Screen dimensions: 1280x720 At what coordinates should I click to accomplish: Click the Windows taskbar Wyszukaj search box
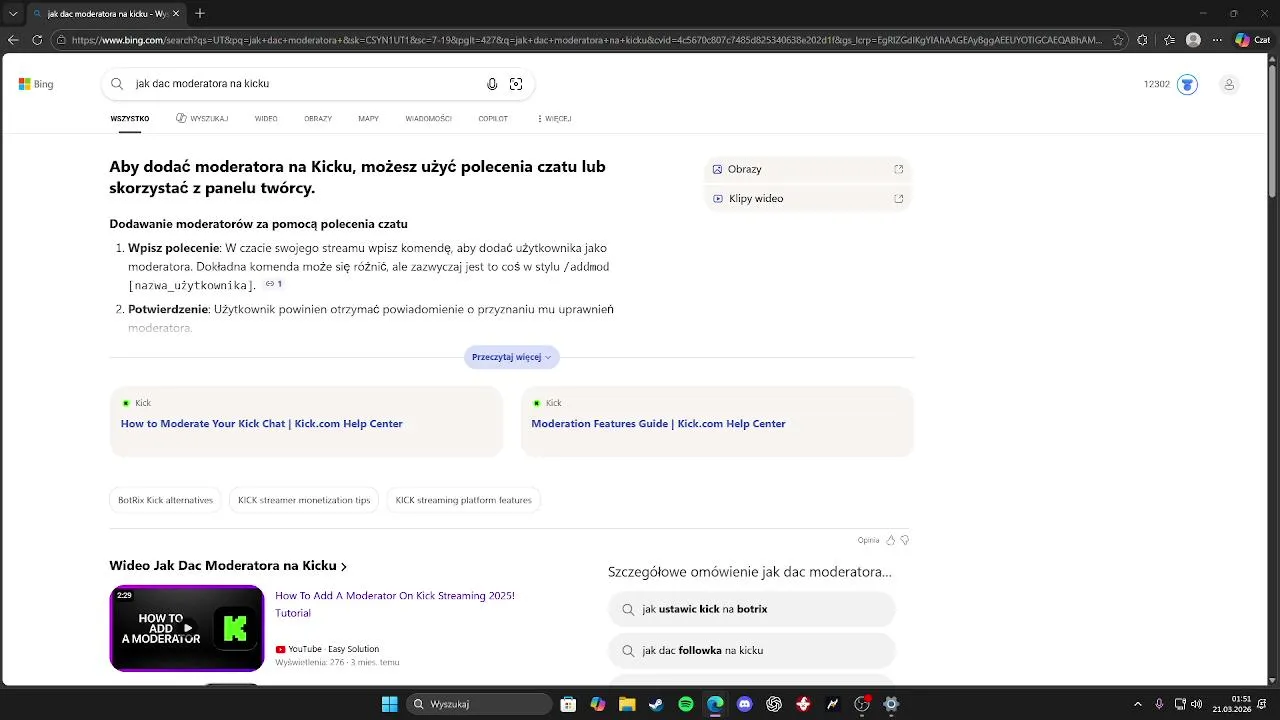(479, 704)
